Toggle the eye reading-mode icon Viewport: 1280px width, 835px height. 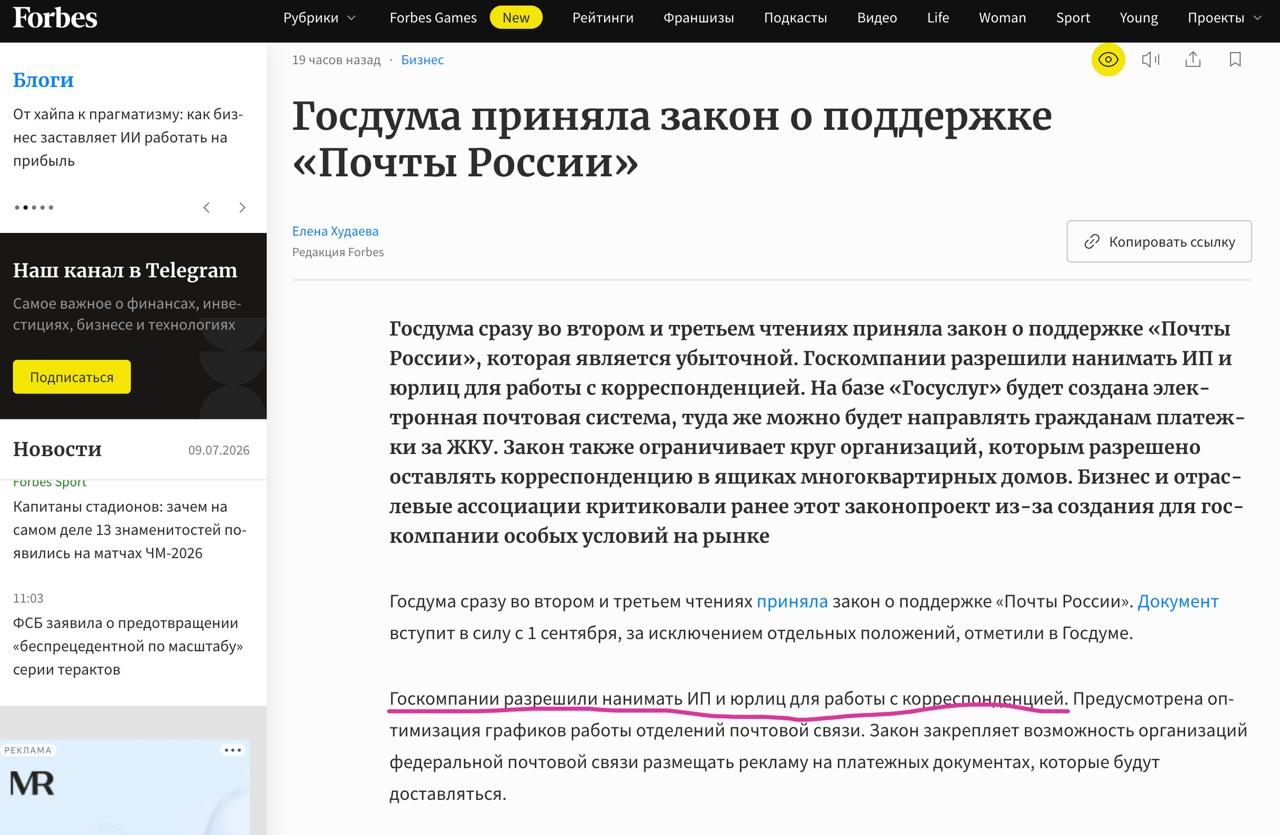pos(1108,60)
